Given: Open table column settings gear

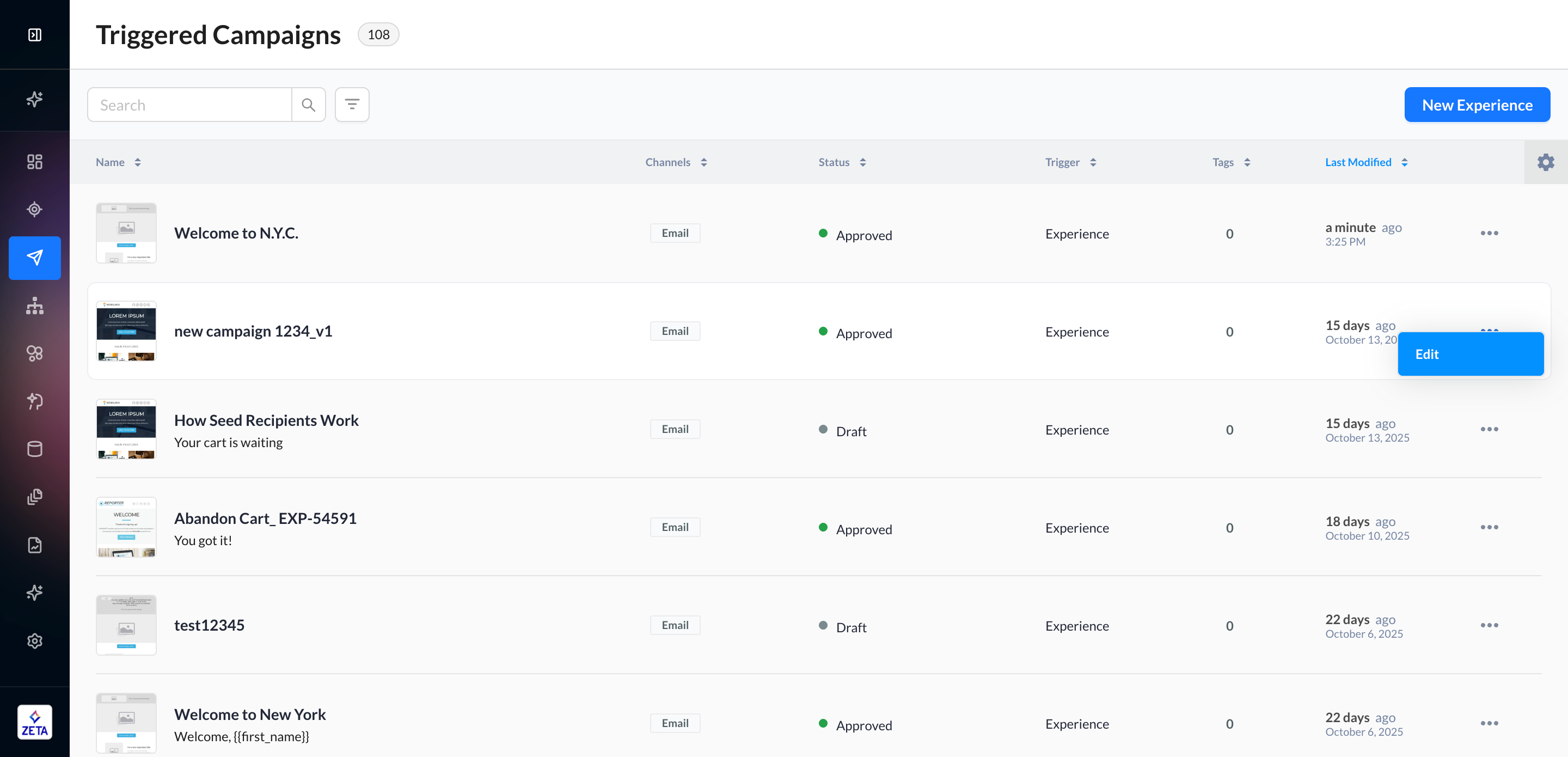Looking at the screenshot, I should click(1546, 162).
